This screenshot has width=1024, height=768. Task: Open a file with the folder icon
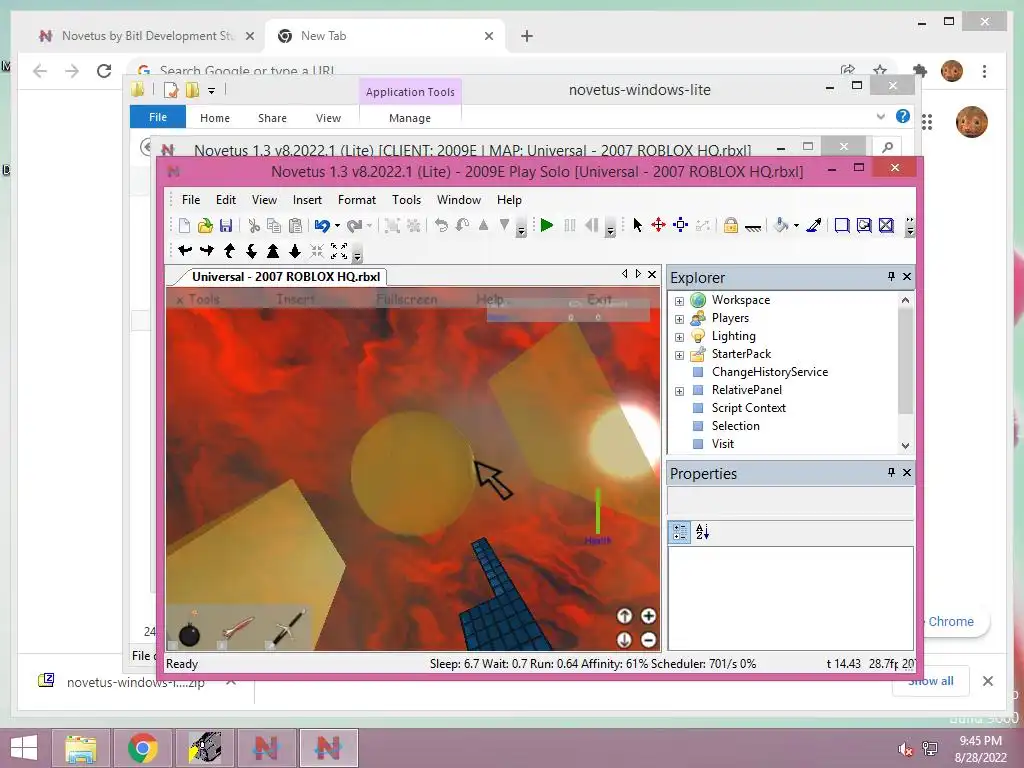click(205, 226)
